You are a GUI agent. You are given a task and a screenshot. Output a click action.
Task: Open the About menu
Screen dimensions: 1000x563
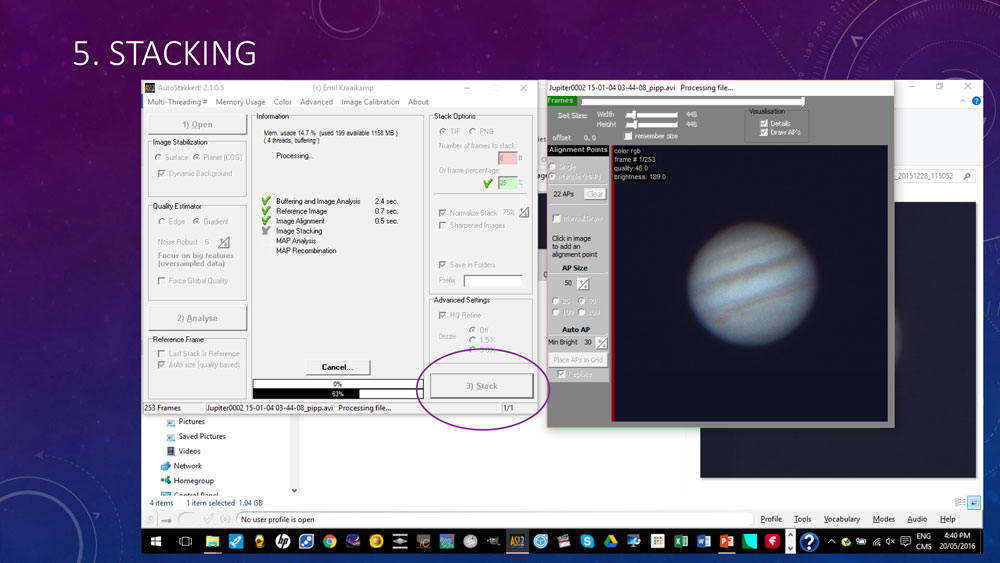tap(418, 102)
